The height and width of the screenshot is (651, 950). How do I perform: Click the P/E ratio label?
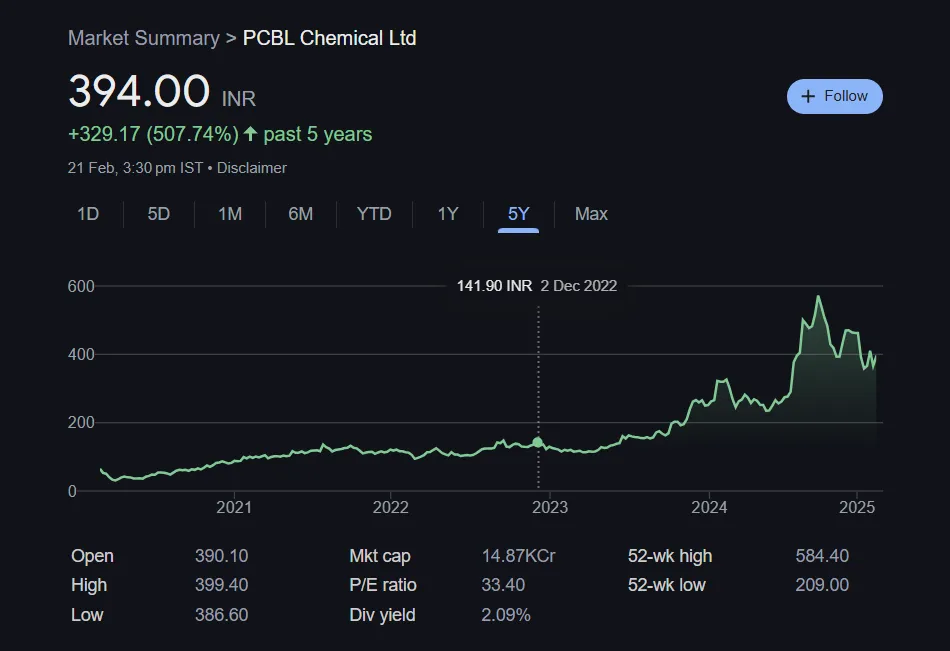[383, 585]
